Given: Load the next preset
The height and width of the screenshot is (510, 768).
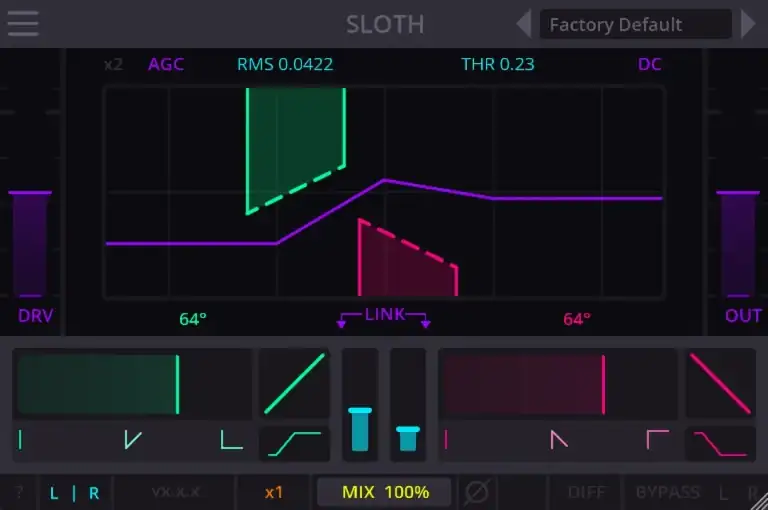Looking at the screenshot, I should pos(748,24).
